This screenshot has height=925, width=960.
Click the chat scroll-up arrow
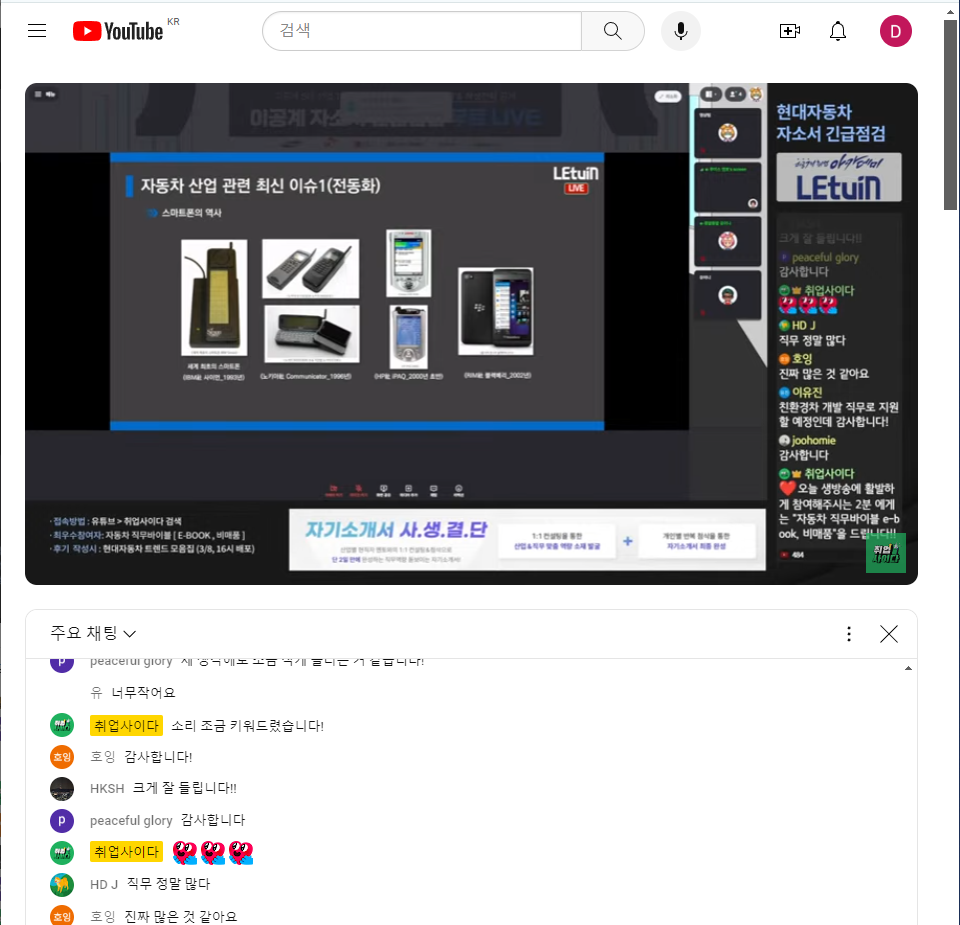click(x=908, y=668)
